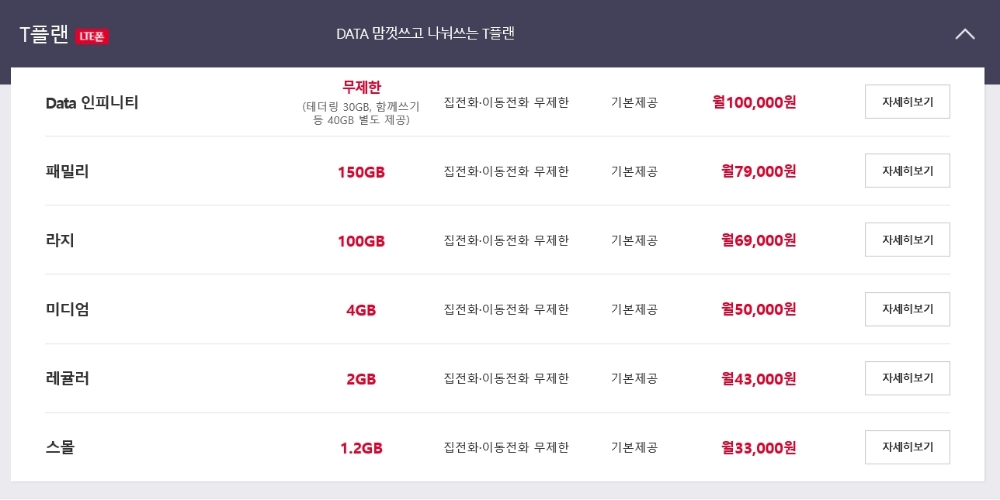
Task: Show details for the 스몰 plan
Action: [x=908, y=447]
